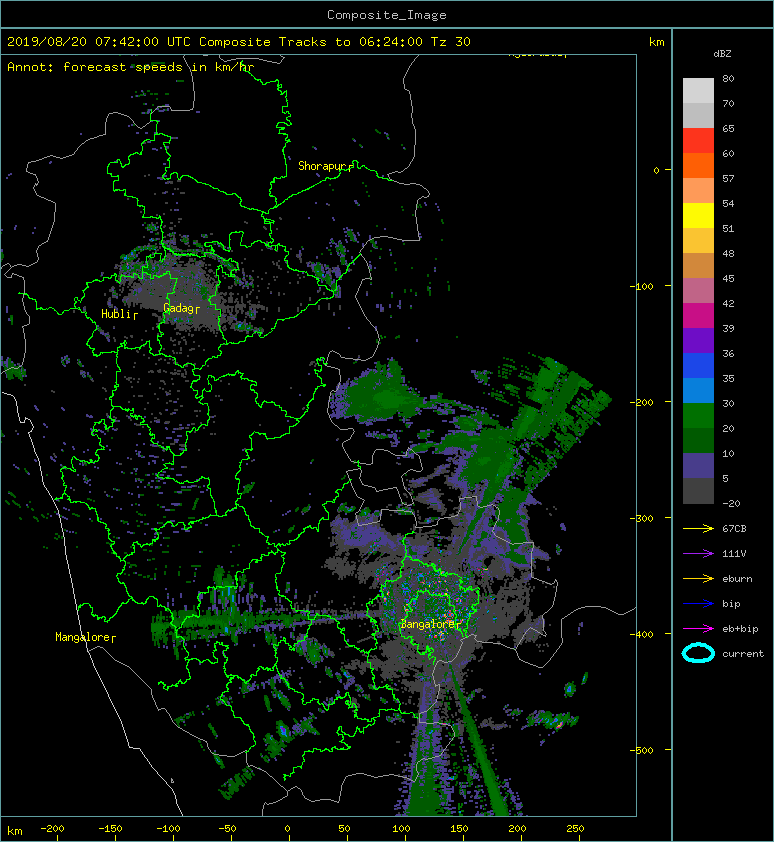Click the km unit label at bottom left

tap(15, 831)
